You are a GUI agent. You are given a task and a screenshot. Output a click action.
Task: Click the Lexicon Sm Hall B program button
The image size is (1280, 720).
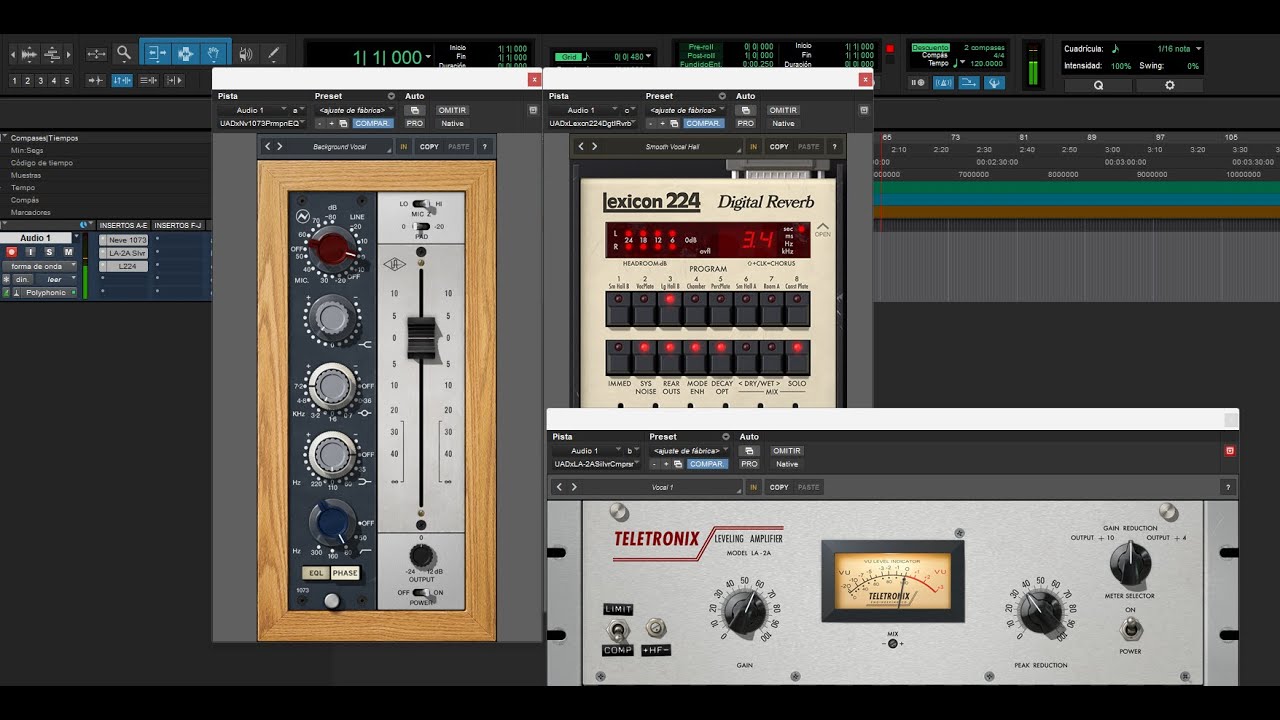pyautogui.click(x=619, y=309)
